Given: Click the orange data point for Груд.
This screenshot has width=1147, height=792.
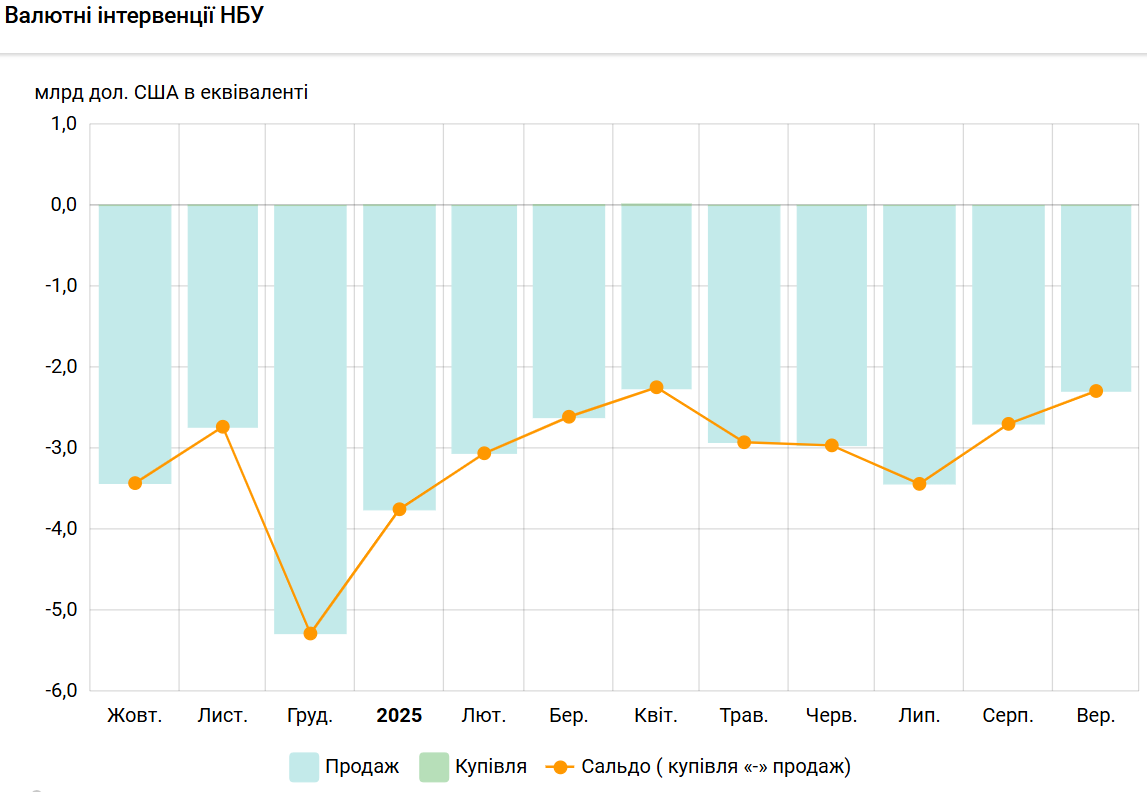Looking at the screenshot, I should (310, 633).
